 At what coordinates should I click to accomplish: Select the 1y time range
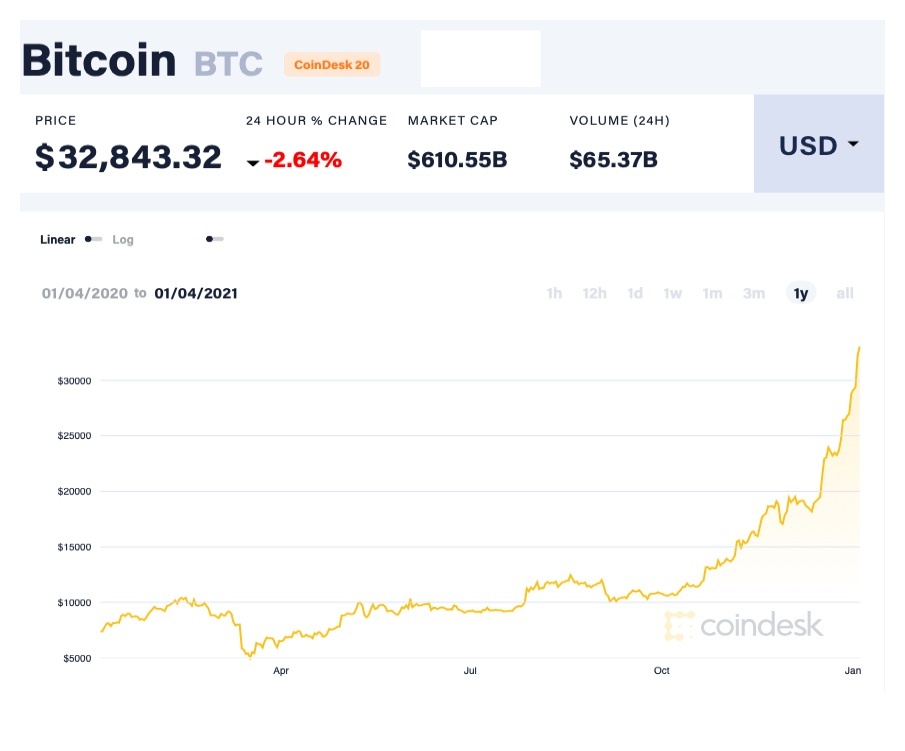[801, 293]
